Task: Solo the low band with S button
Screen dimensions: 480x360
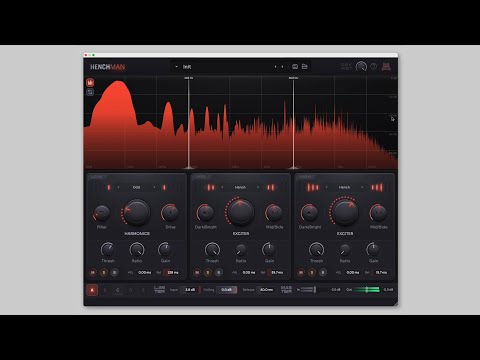Action: pos(104,272)
